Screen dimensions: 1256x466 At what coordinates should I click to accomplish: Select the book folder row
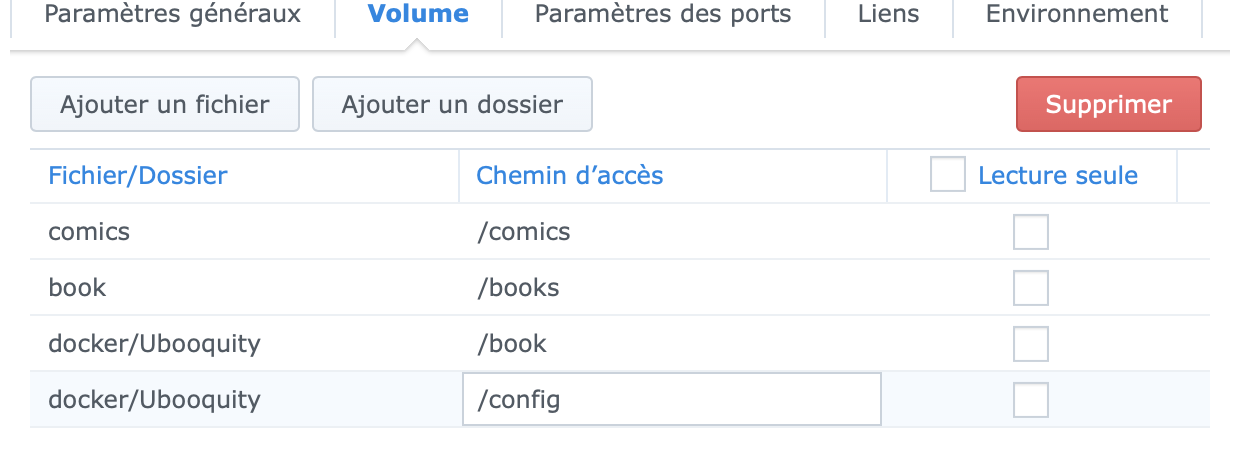pyautogui.click(x=78, y=288)
